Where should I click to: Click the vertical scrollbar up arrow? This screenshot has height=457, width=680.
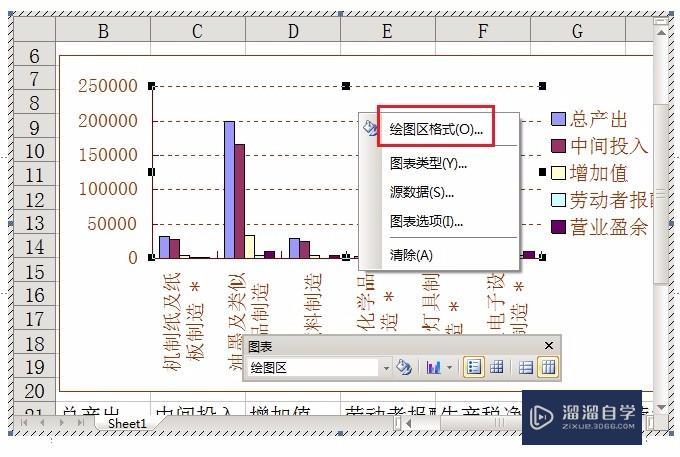(660, 32)
